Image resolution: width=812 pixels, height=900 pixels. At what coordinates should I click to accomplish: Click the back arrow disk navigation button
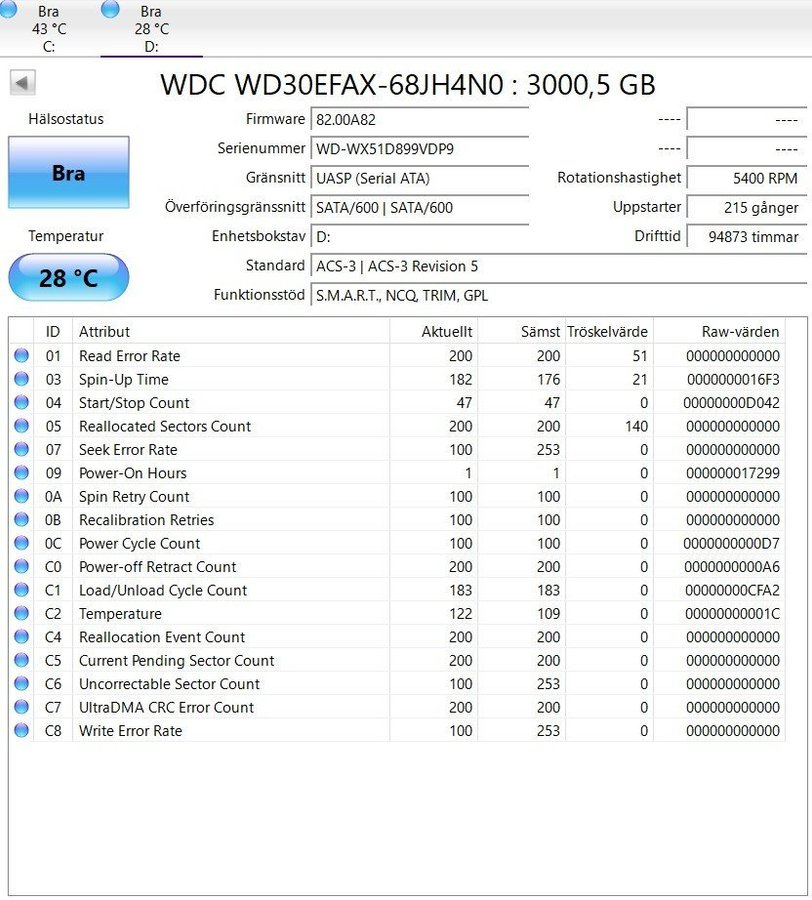23,83
